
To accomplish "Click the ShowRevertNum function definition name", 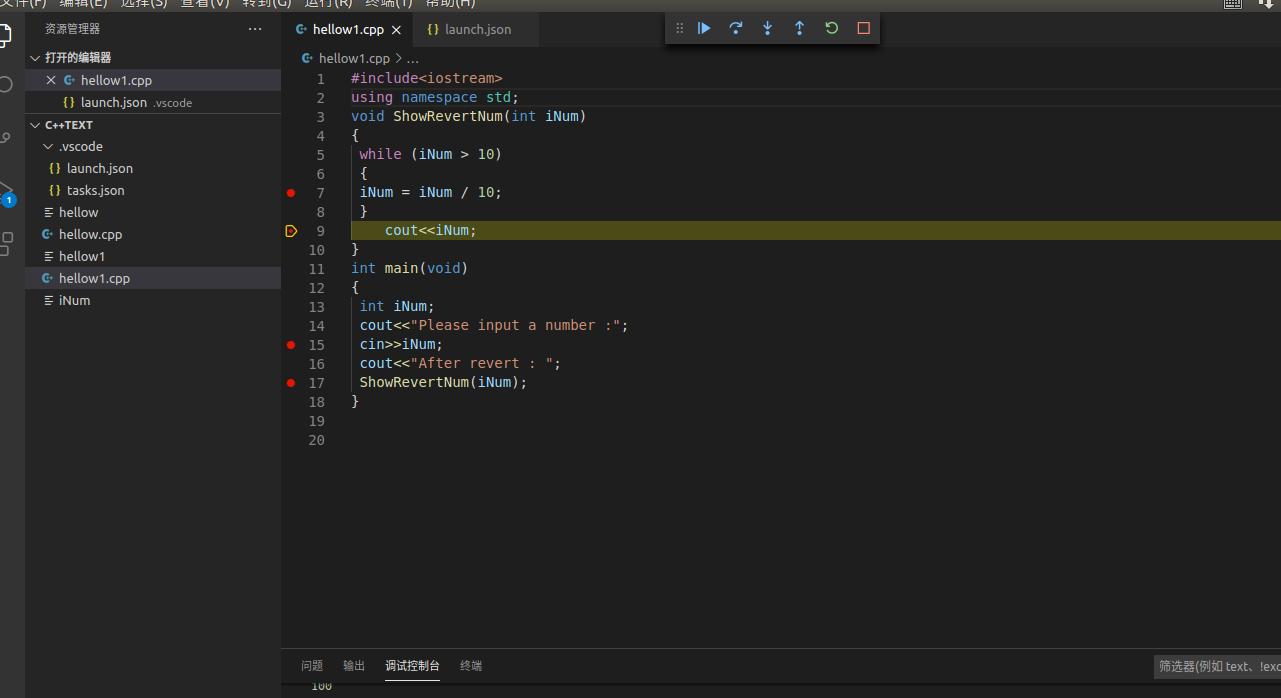I will 447,116.
